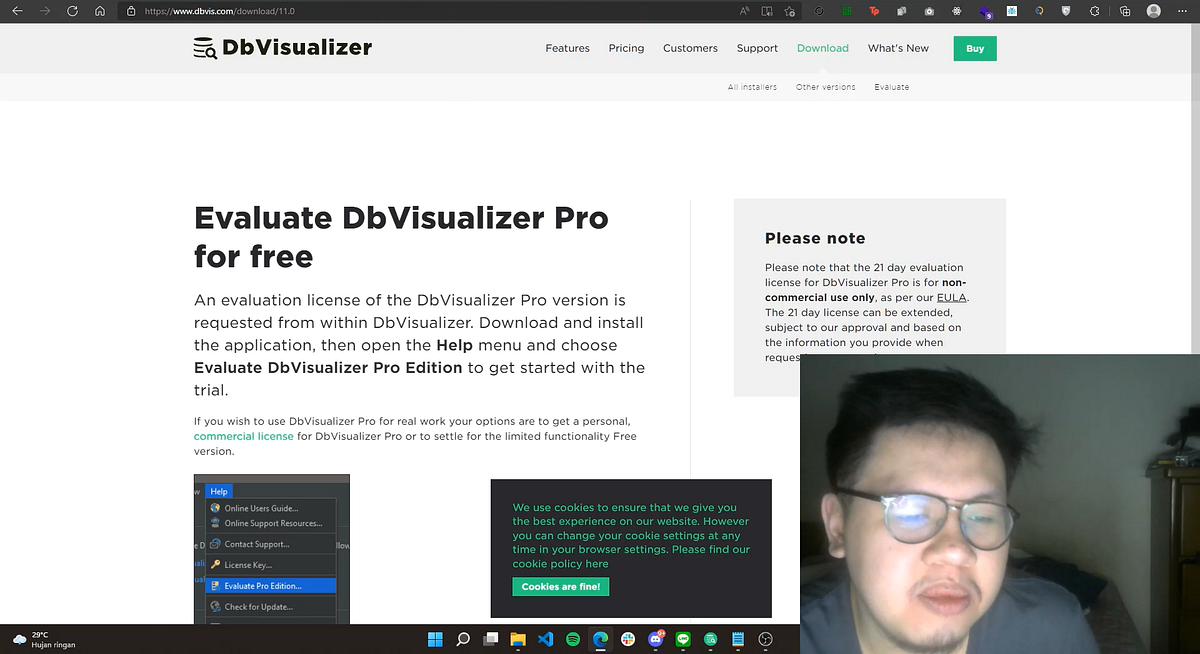
Task: Add the page to favorites via the star
Action: point(790,11)
